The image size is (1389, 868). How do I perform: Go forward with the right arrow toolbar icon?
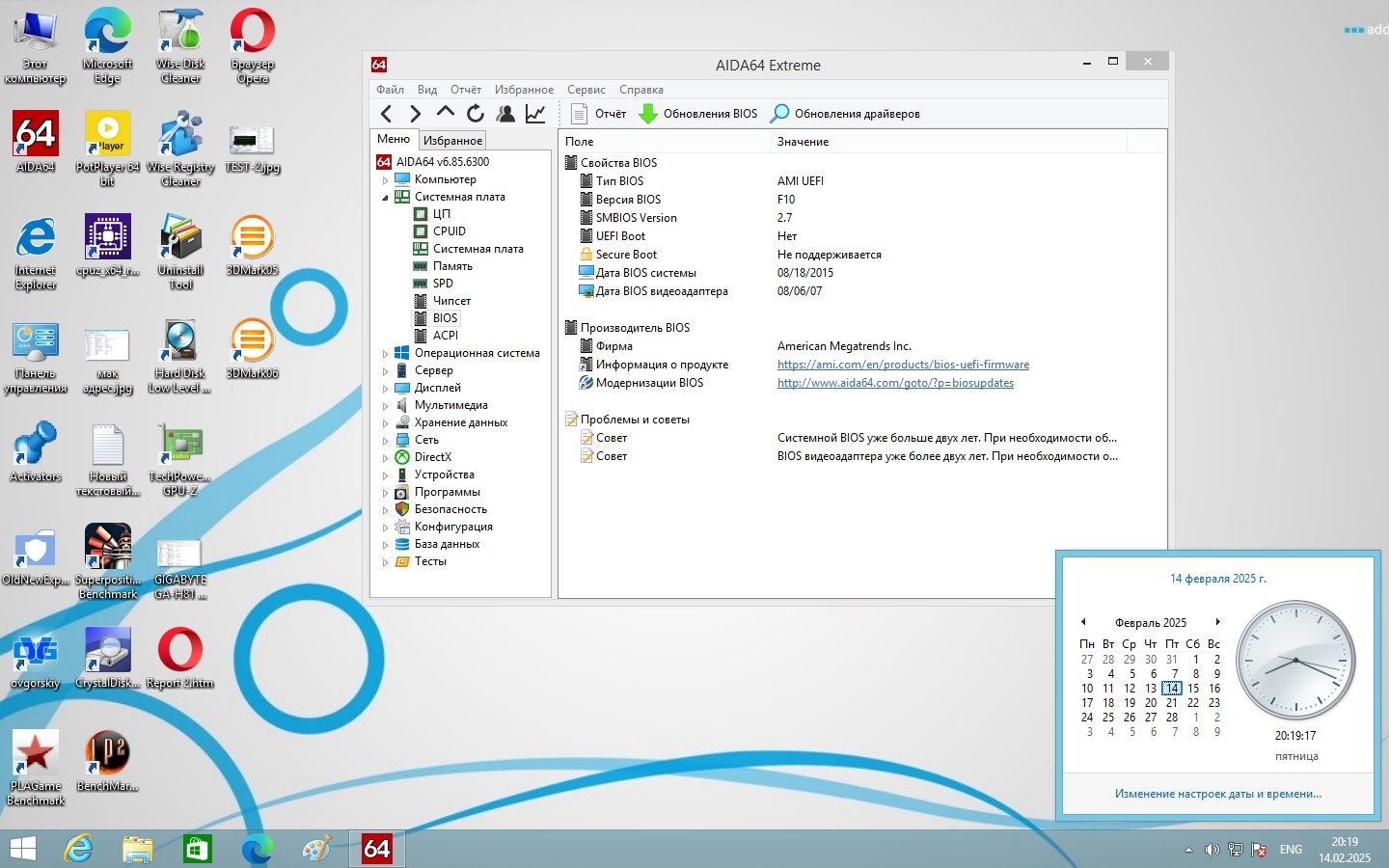pyautogui.click(x=416, y=114)
